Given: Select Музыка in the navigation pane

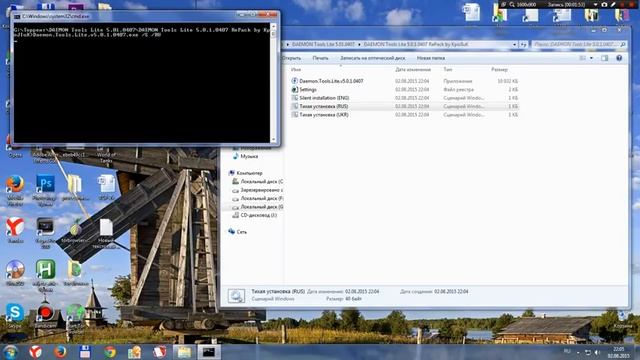Looking at the screenshot, I should point(249,156).
